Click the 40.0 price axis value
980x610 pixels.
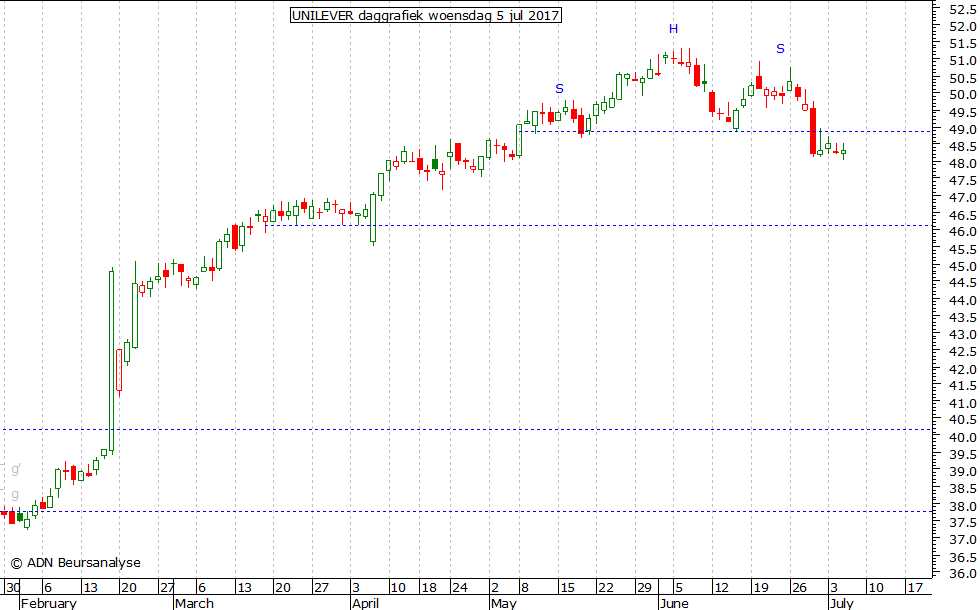[x=962, y=437]
